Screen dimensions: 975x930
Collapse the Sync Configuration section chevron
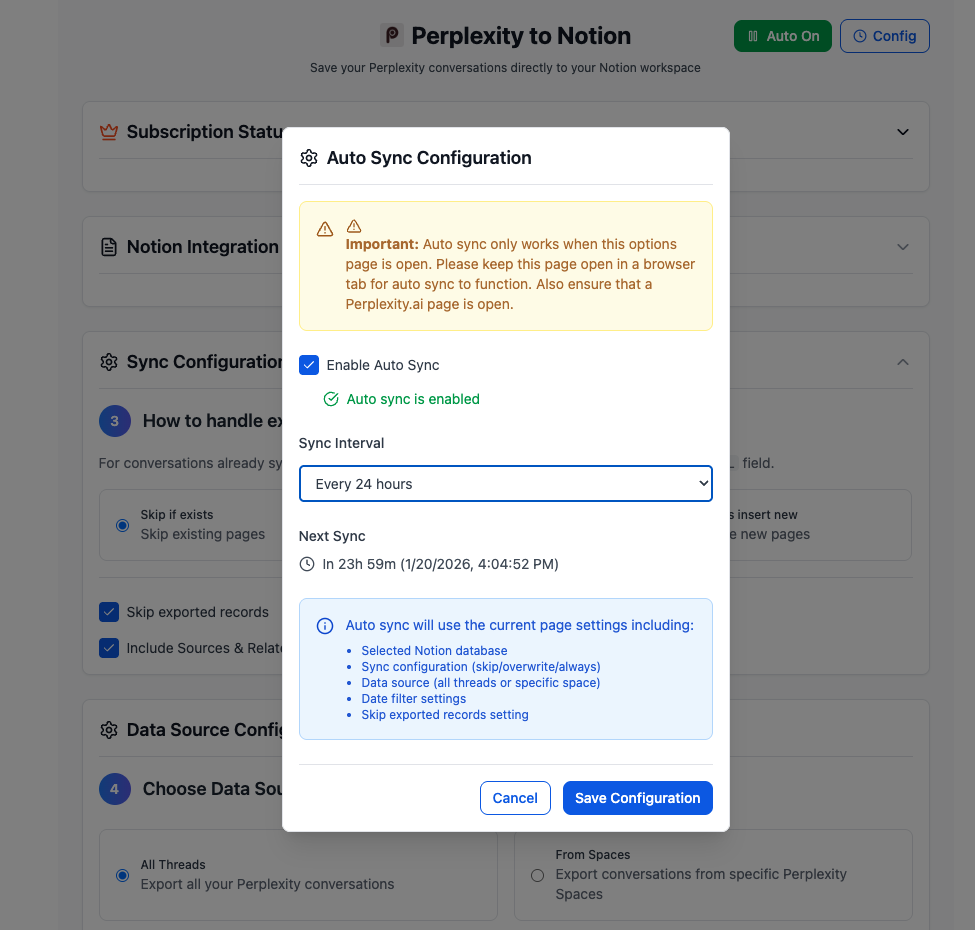[903, 362]
